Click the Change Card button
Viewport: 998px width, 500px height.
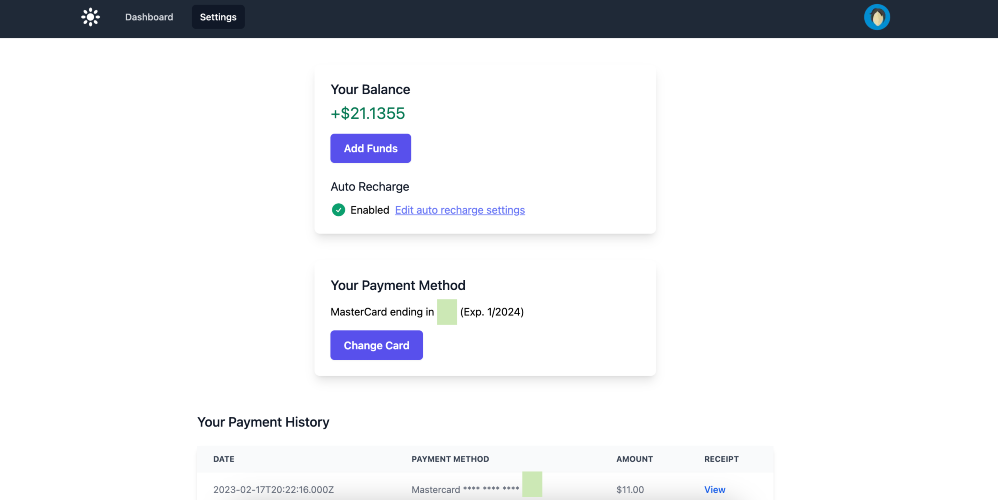pyautogui.click(x=376, y=345)
